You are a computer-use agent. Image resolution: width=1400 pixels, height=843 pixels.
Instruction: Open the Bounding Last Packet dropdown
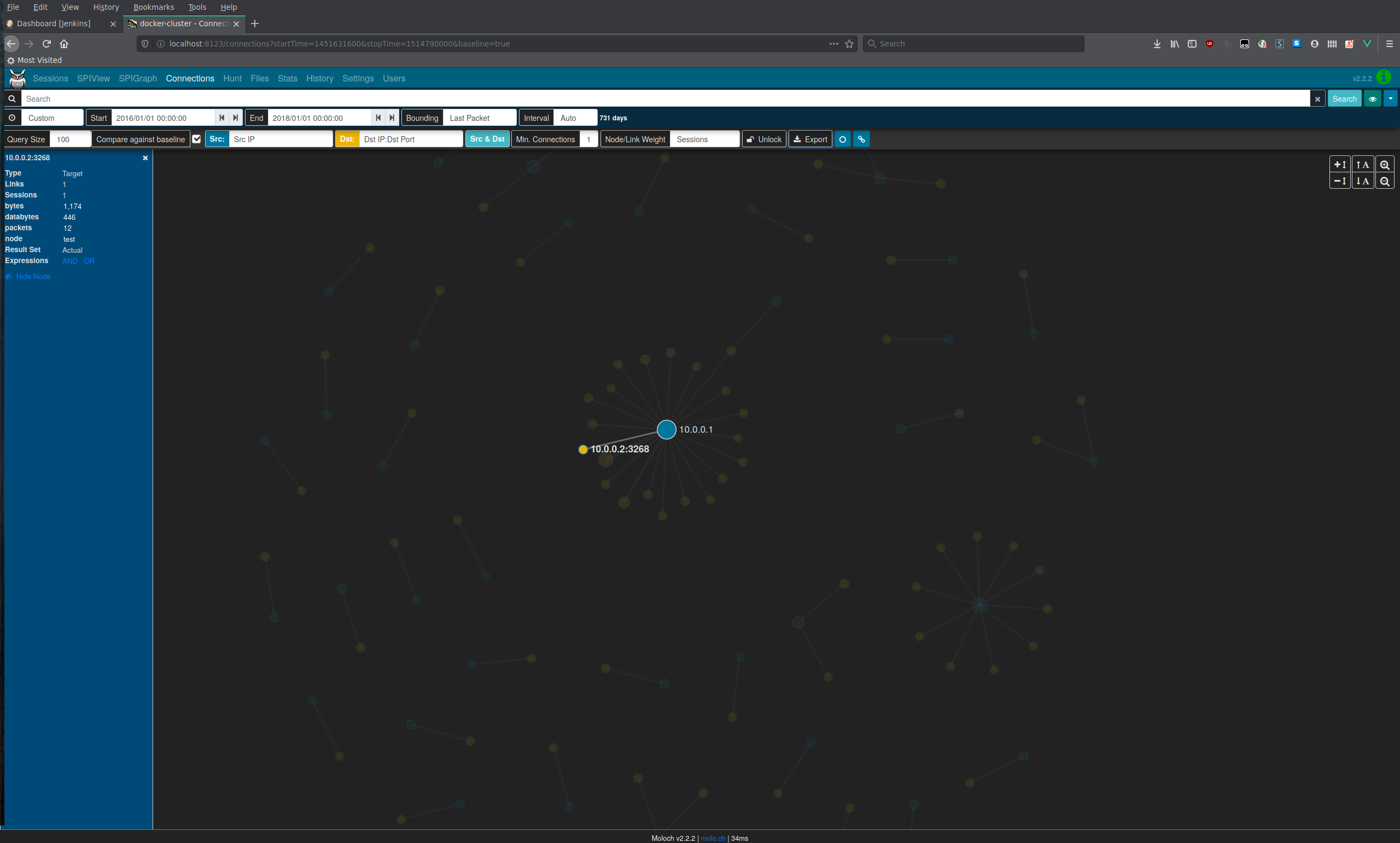tap(480, 118)
